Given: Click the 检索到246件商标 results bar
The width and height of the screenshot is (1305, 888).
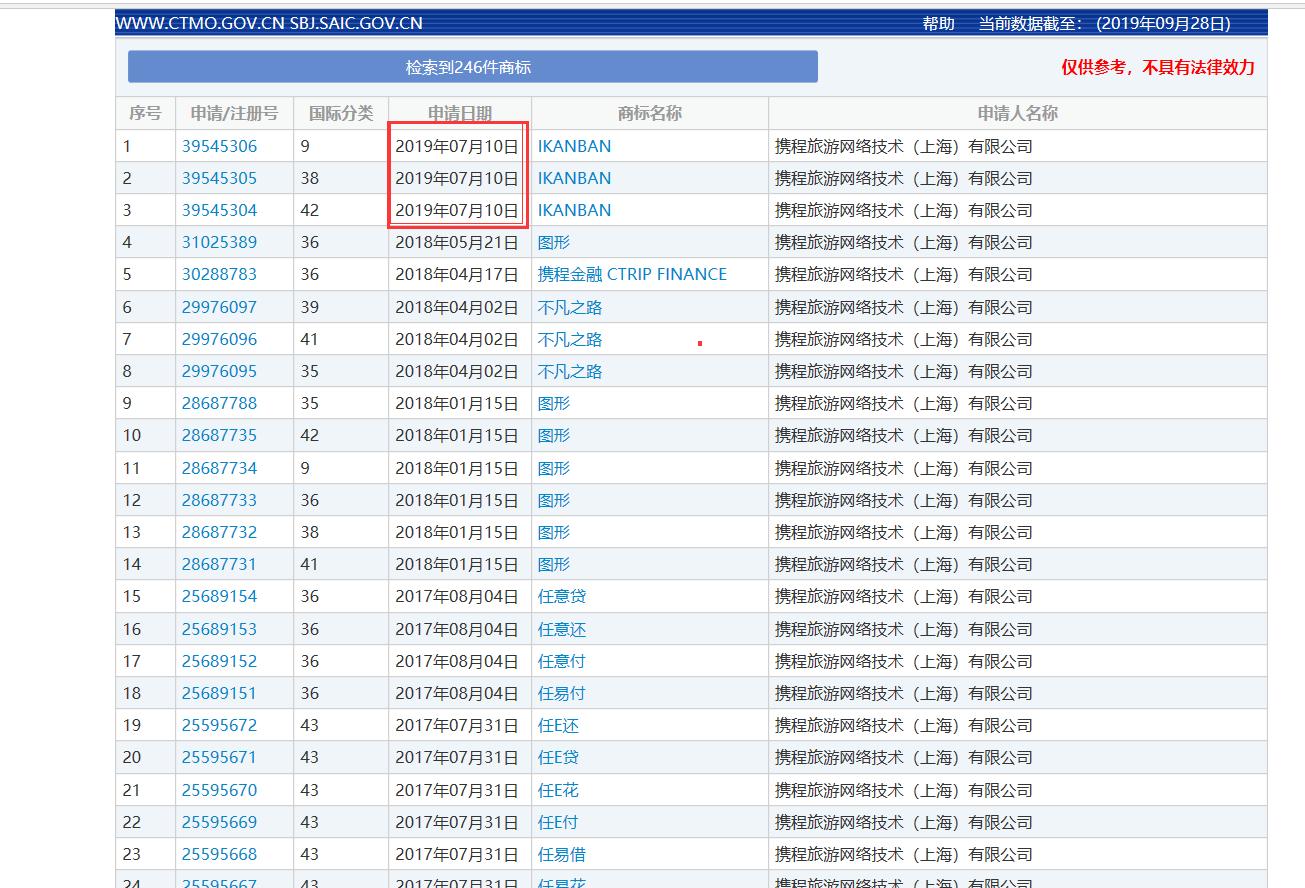Looking at the screenshot, I should click(473, 67).
